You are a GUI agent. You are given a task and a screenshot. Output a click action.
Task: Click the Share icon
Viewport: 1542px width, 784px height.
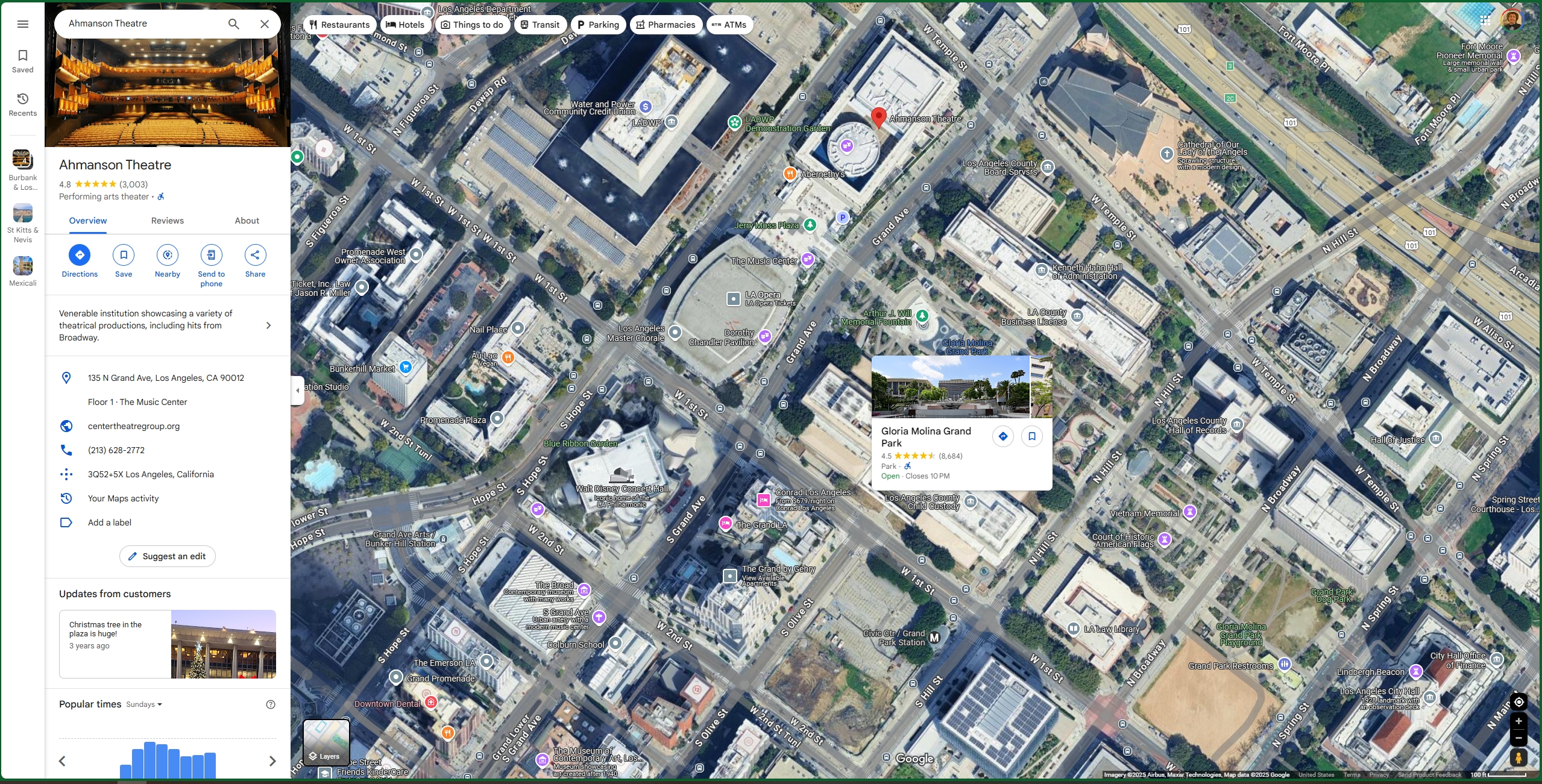(x=255, y=255)
